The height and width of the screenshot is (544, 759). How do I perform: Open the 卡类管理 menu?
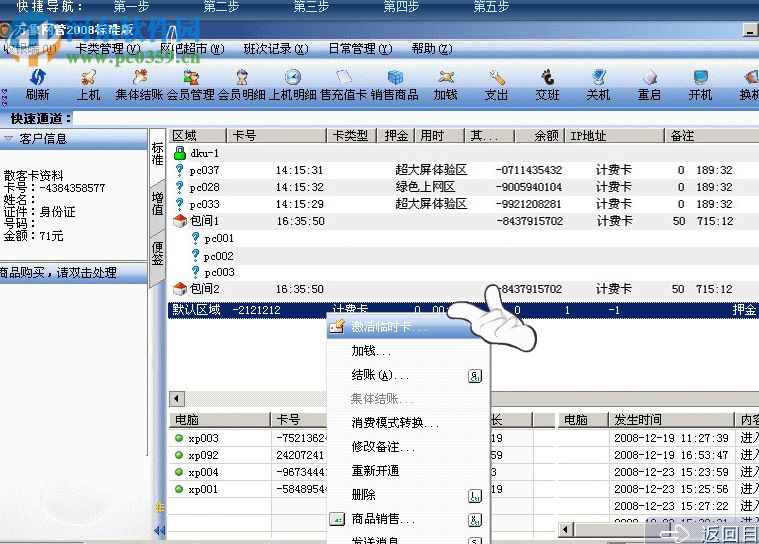click(107, 49)
